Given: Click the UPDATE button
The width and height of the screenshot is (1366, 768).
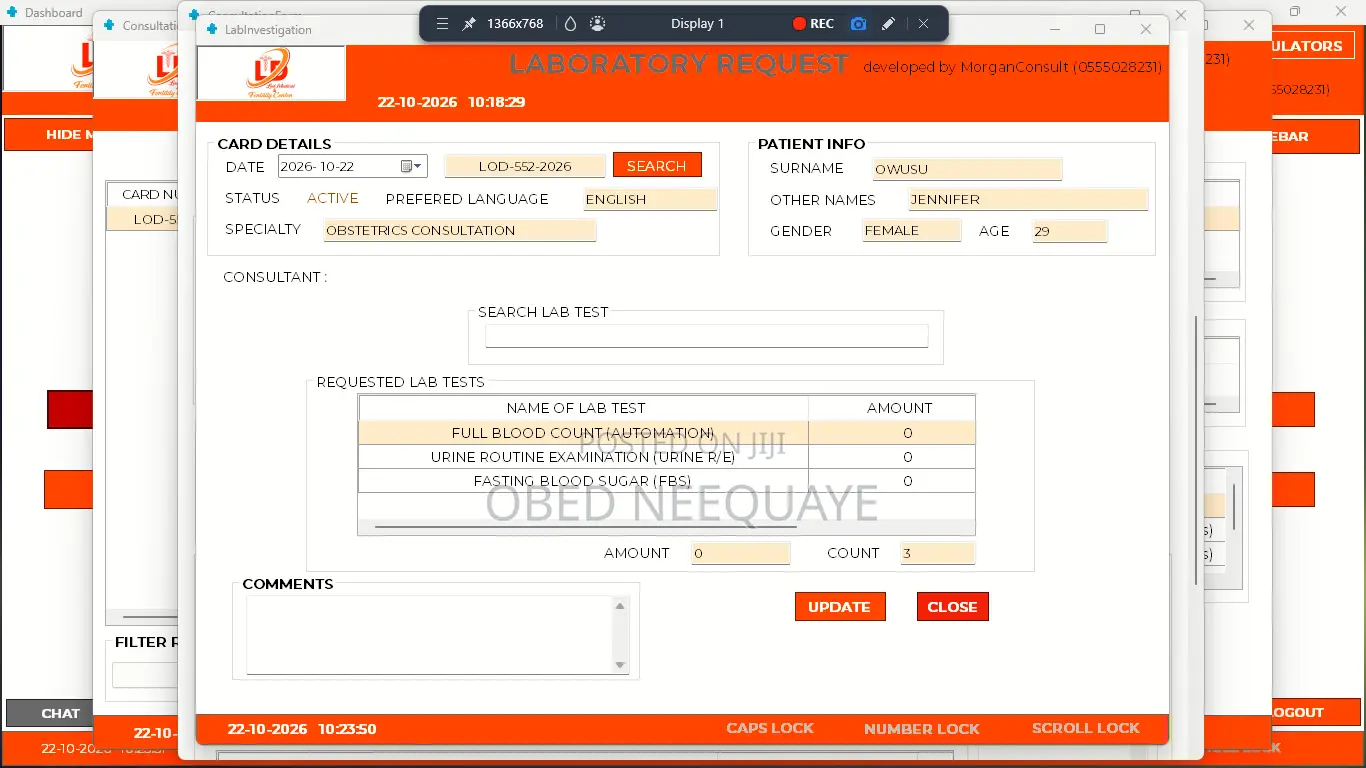Looking at the screenshot, I should [840, 607].
